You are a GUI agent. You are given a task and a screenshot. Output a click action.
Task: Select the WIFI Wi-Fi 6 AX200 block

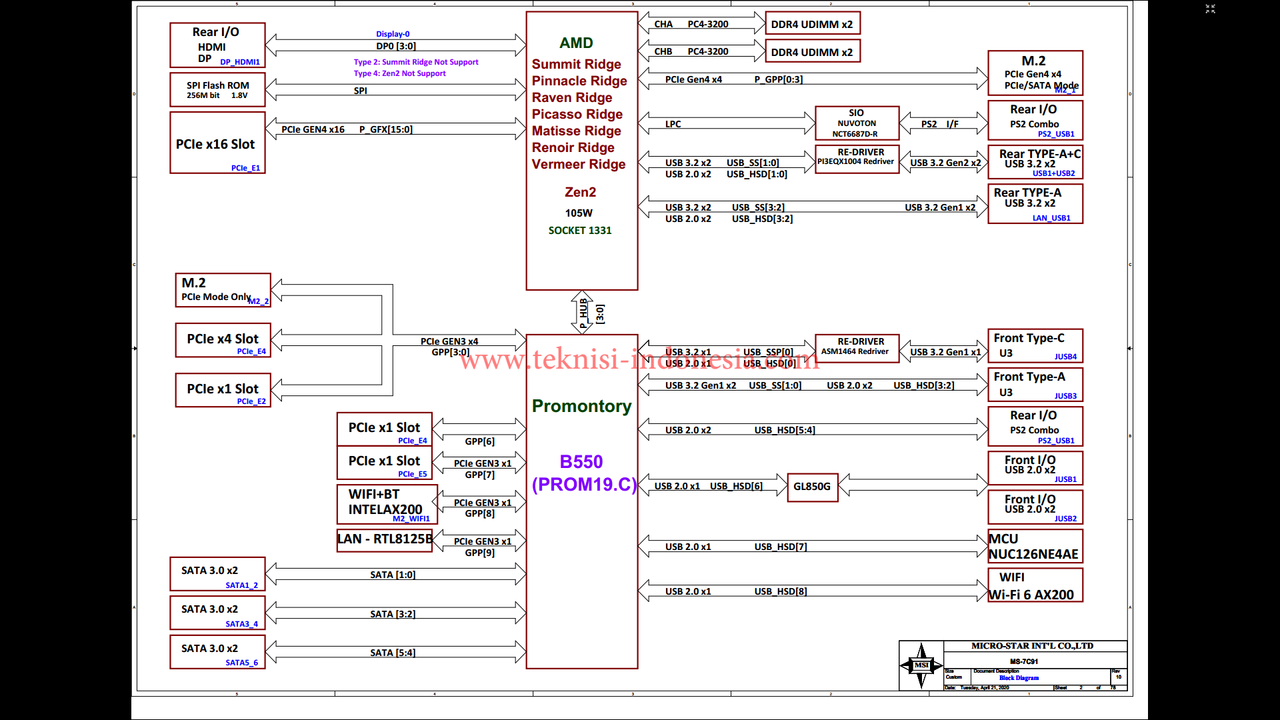[1035, 585]
